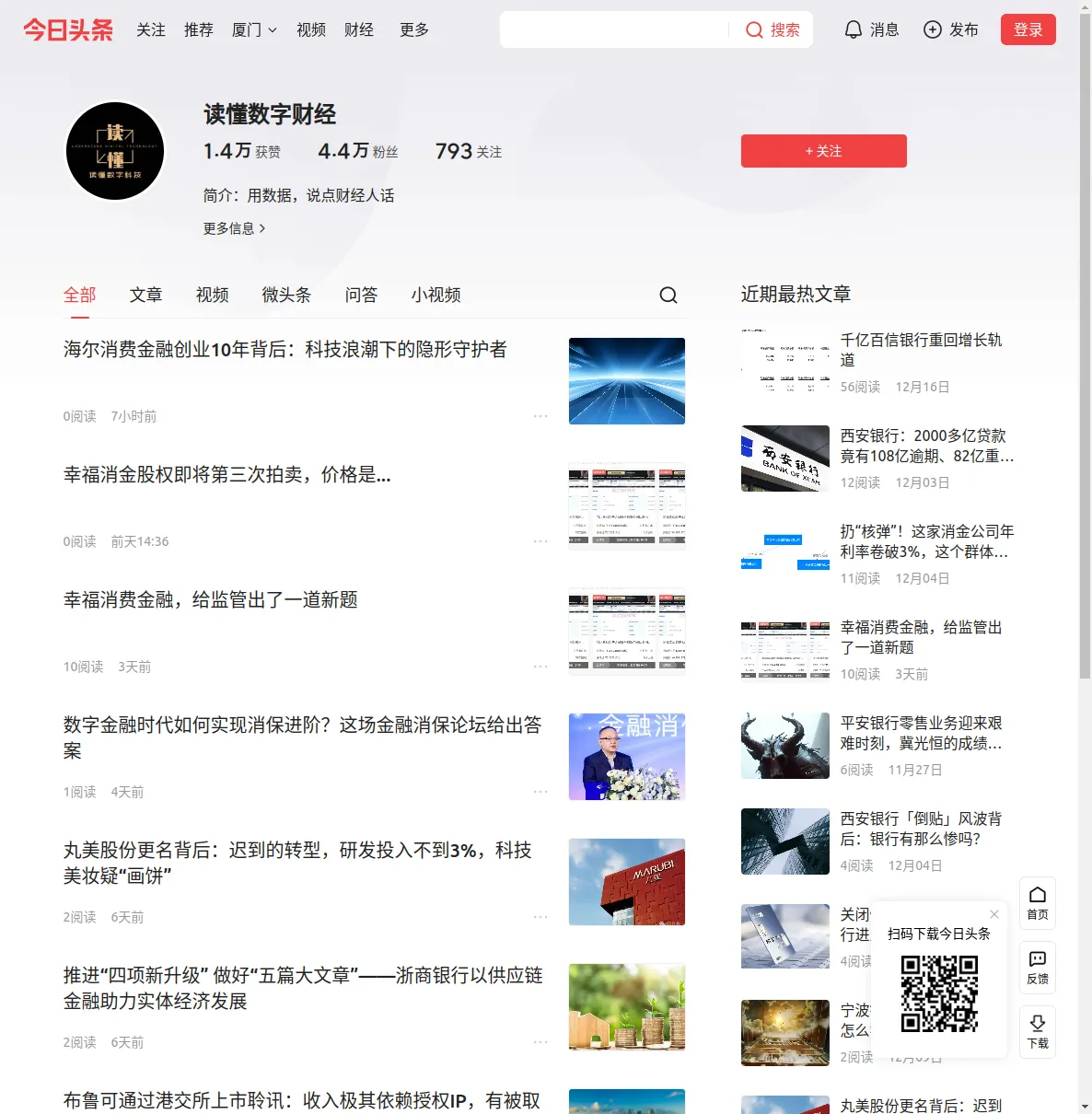This screenshot has width=1092, height=1114.
Task: Switch to the 小视频 tab
Action: pyautogui.click(x=436, y=295)
